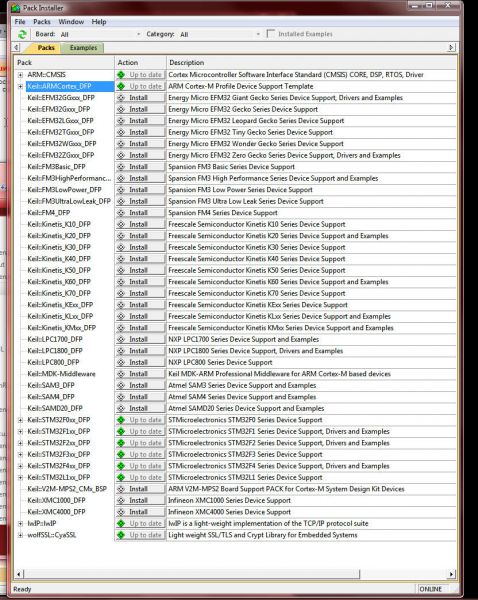Click green diamond icon for lwIP::lwIP
The height and width of the screenshot is (600, 478).
pos(121,523)
